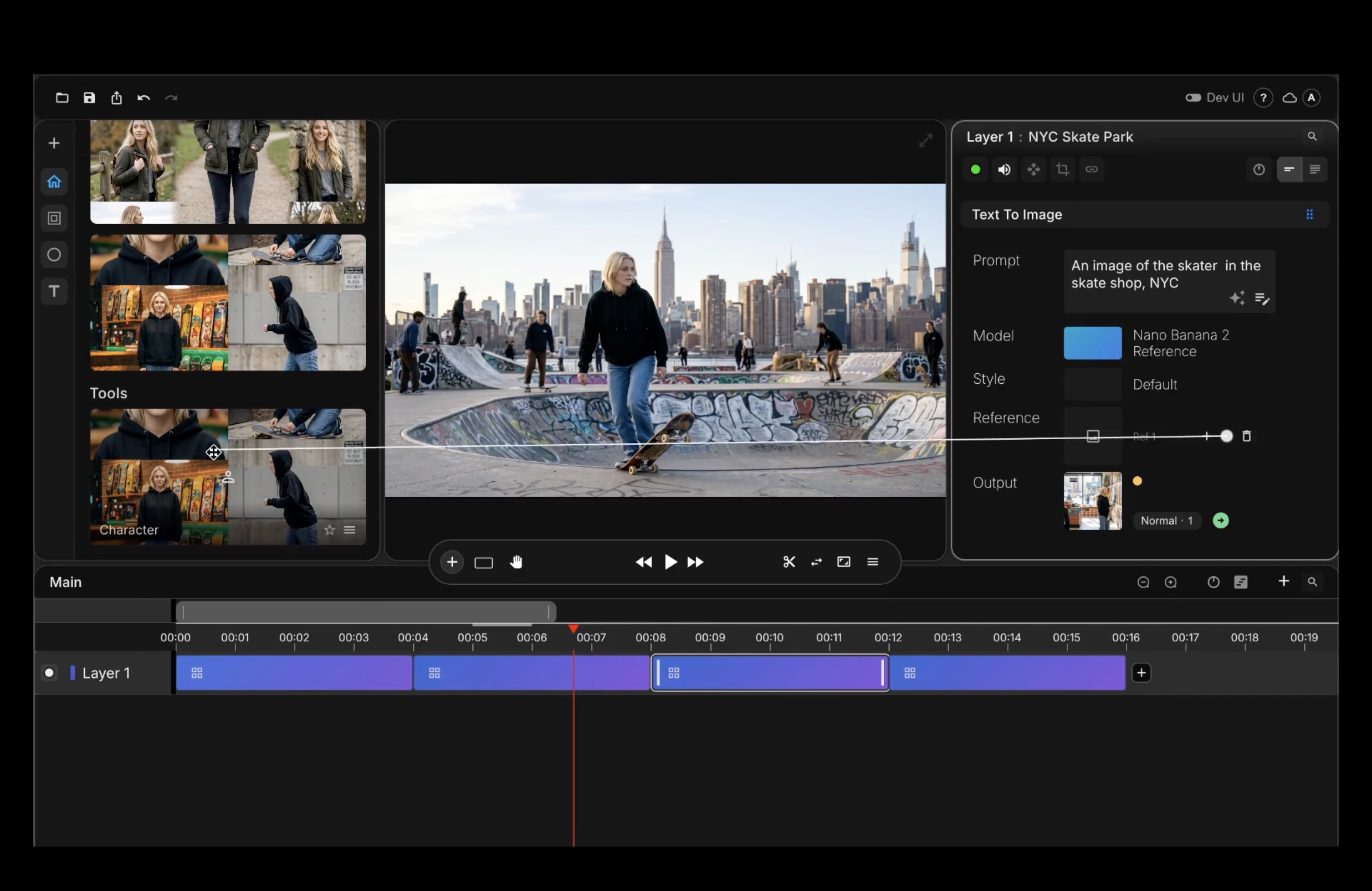Select the selected third clip at 00:08
Image resolution: width=1372 pixels, height=891 pixels.
[x=769, y=673]
